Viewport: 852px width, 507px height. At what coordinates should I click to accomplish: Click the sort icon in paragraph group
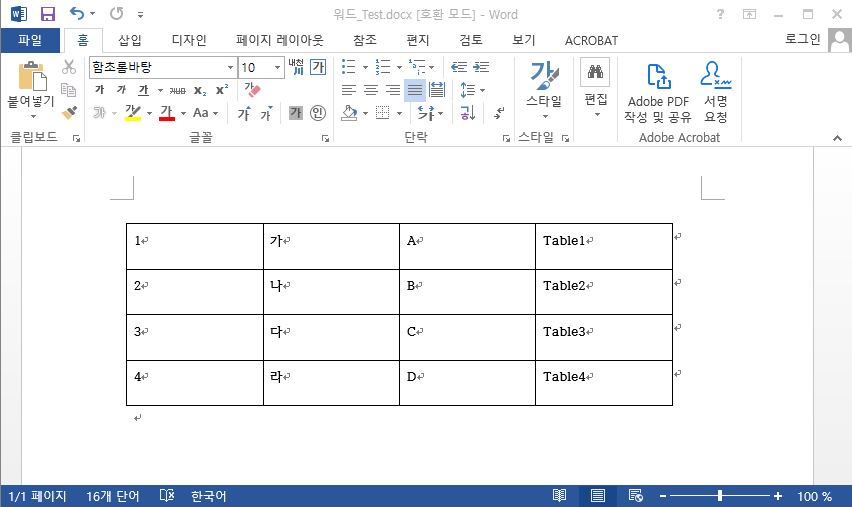[x=467, y=112]
